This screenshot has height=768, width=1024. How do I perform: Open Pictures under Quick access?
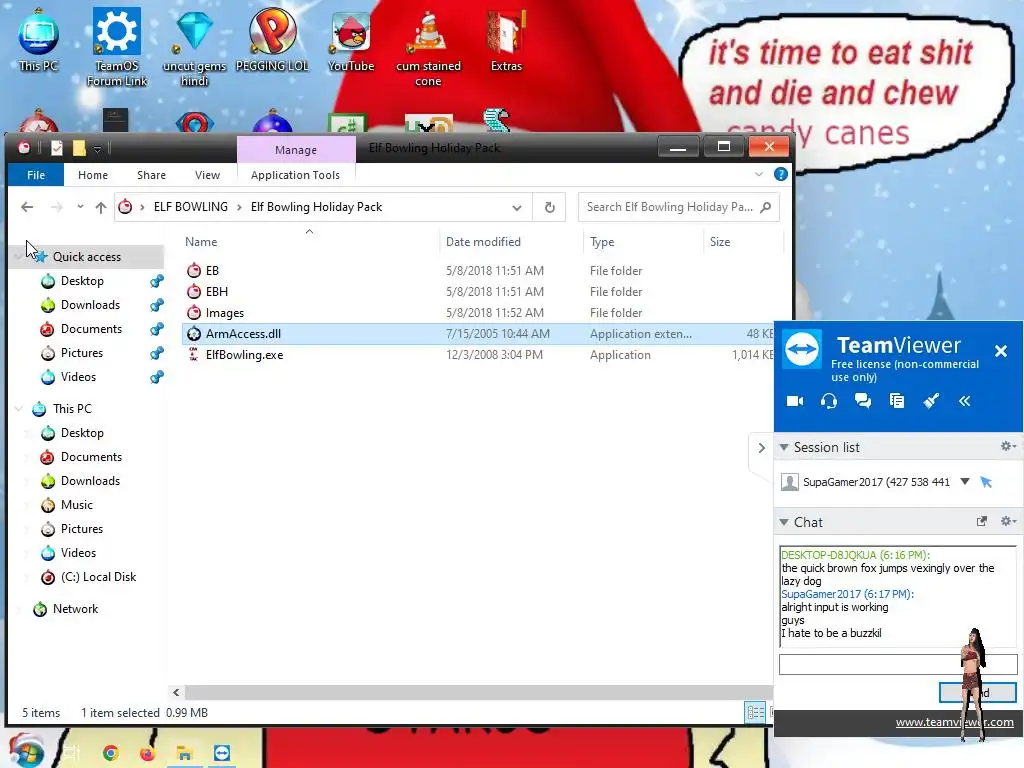[82, 353]
